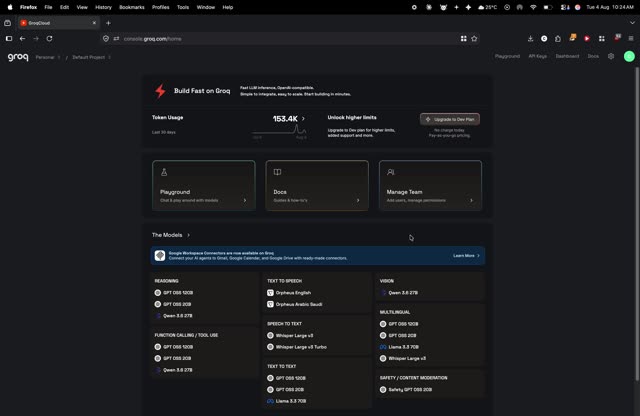Go forward with the browser forward arrow
This screenshot has width=640, height=416.
pos(36,38)
